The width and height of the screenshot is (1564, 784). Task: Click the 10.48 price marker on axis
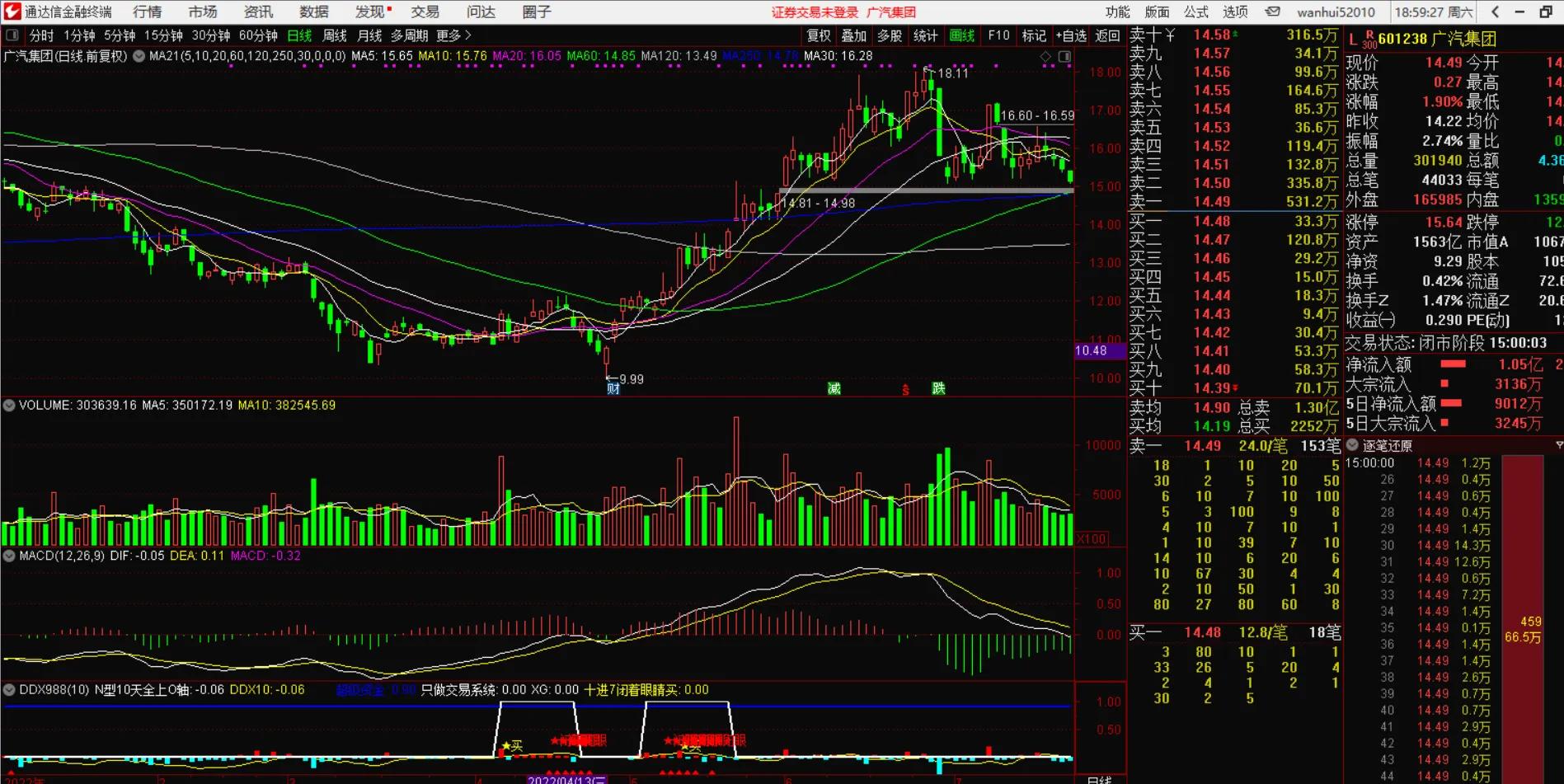click(x=1101, y=350)
